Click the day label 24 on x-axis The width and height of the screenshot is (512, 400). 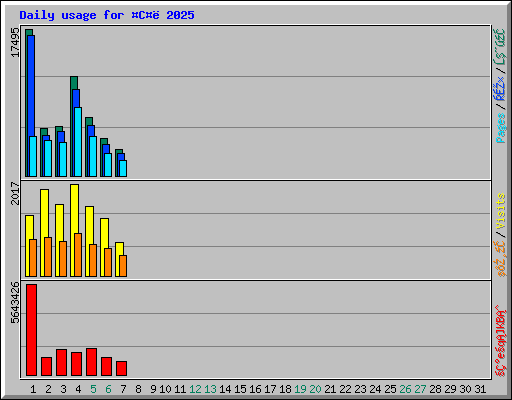375,389
